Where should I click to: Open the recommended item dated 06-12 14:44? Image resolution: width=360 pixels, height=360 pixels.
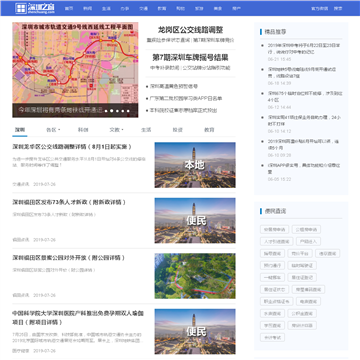point(305,97)
